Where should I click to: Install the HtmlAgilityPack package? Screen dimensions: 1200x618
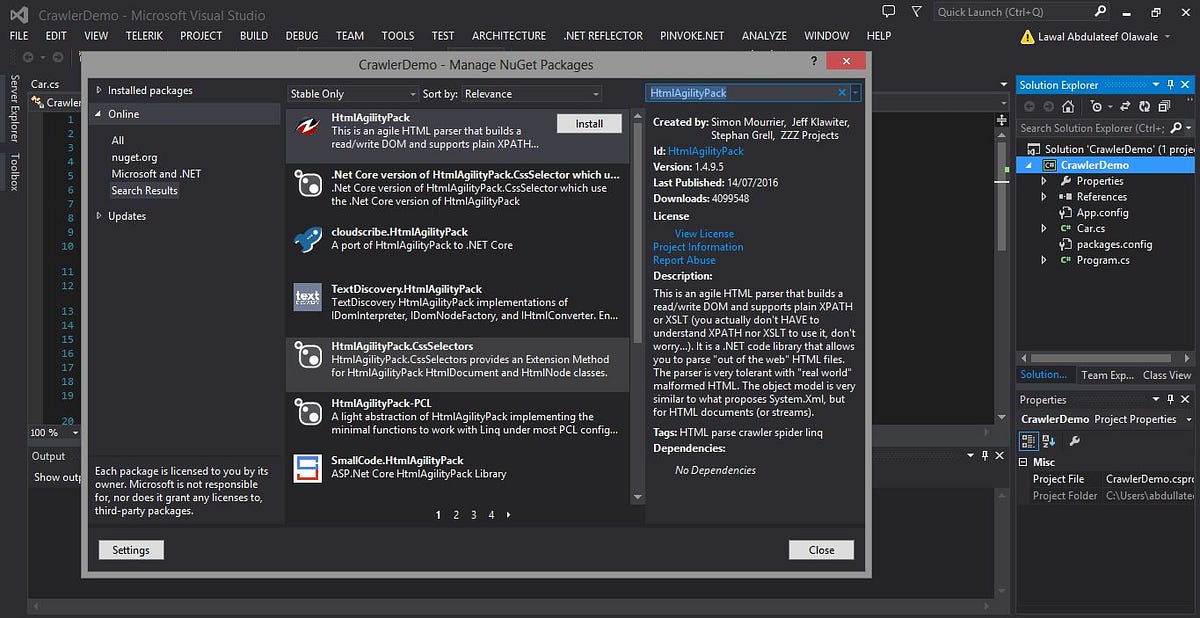589,124
